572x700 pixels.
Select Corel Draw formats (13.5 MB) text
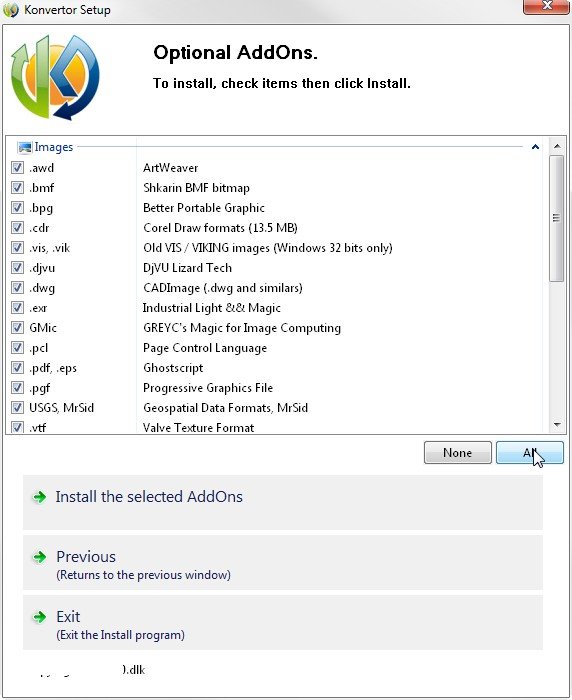220,228
